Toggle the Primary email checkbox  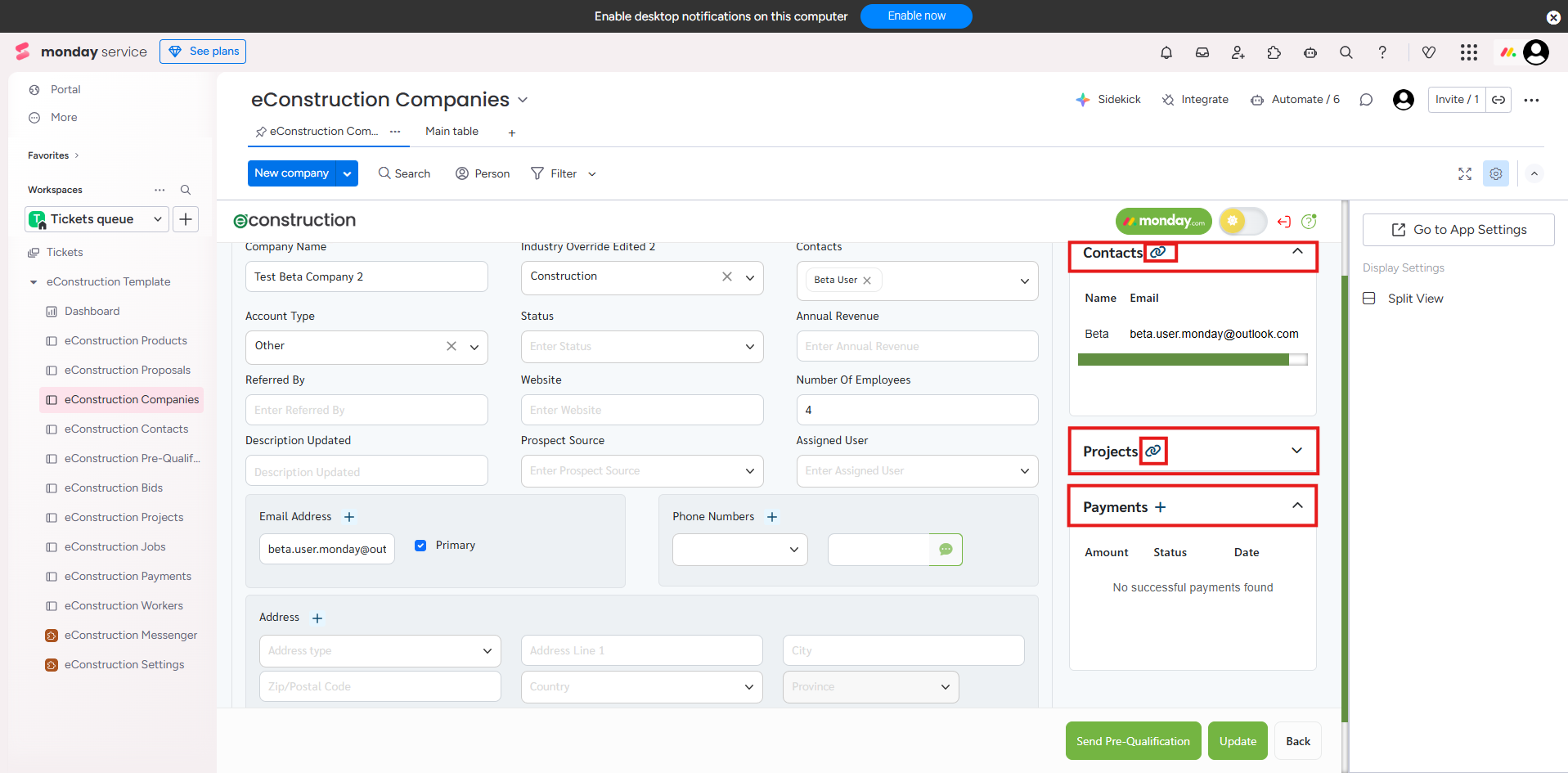(420, 546)
